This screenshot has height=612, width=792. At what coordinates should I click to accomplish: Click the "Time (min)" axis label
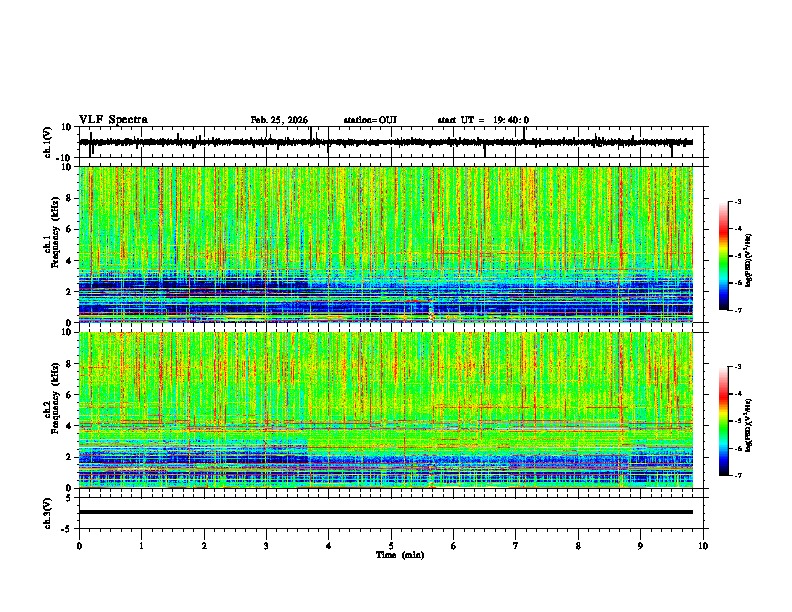click(x=400, y=555)
